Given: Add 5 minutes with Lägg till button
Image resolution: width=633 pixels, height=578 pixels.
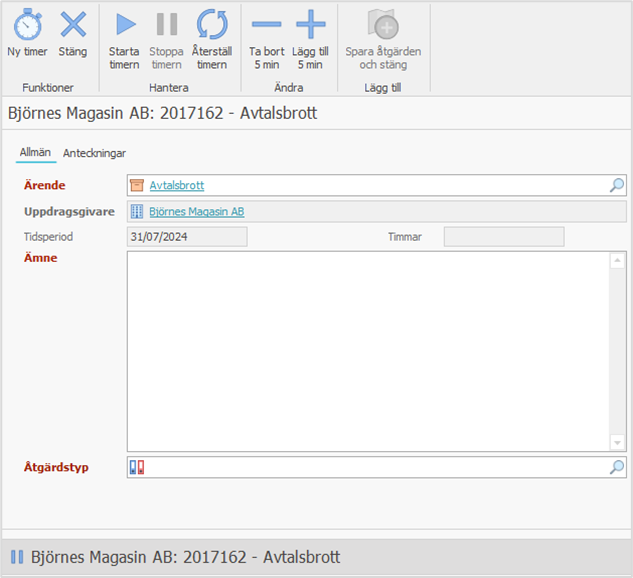Looking at the screenshot, I should tap(310, 40).
